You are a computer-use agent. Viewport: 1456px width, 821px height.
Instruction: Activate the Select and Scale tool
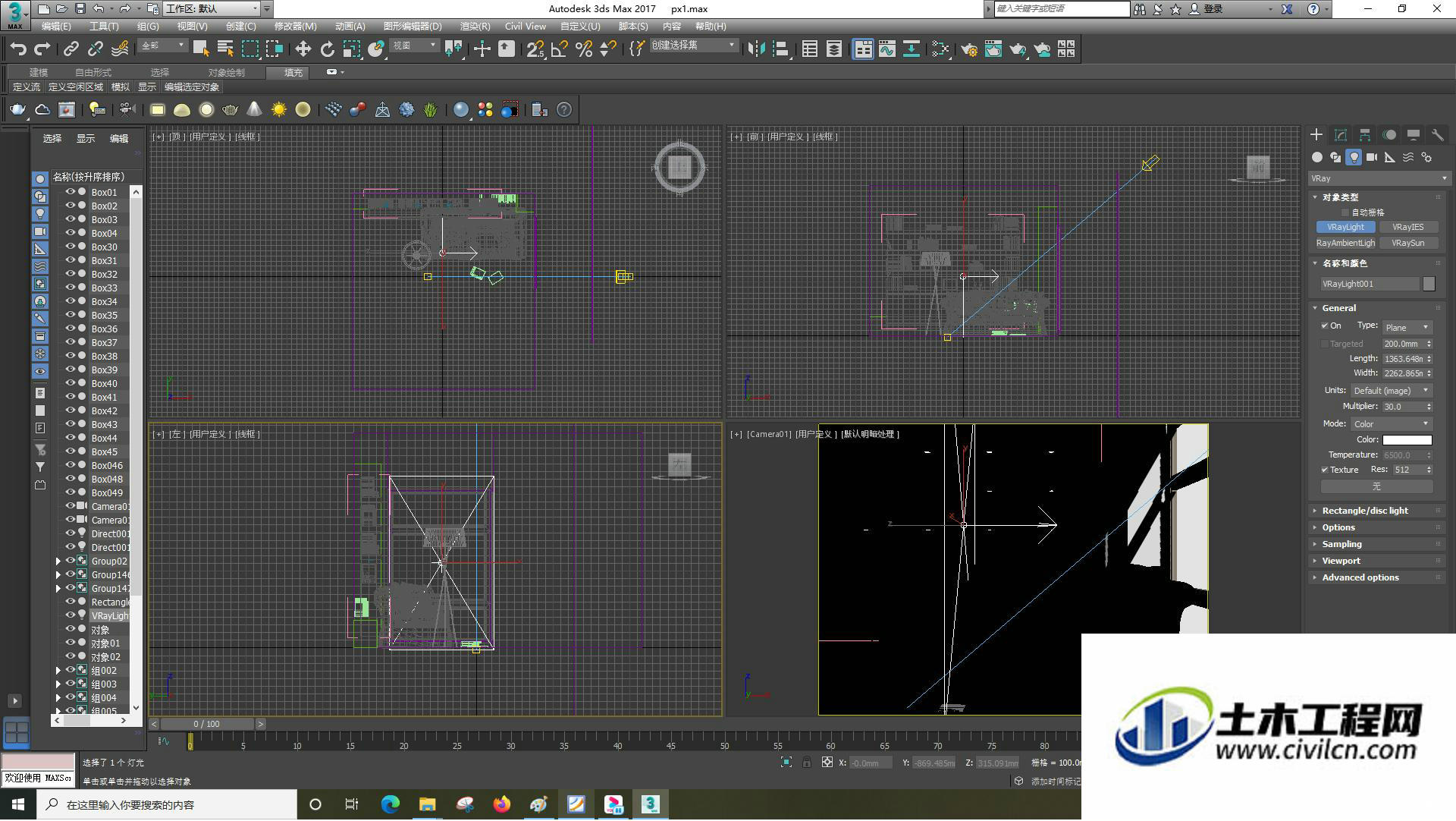click(351, 49)
